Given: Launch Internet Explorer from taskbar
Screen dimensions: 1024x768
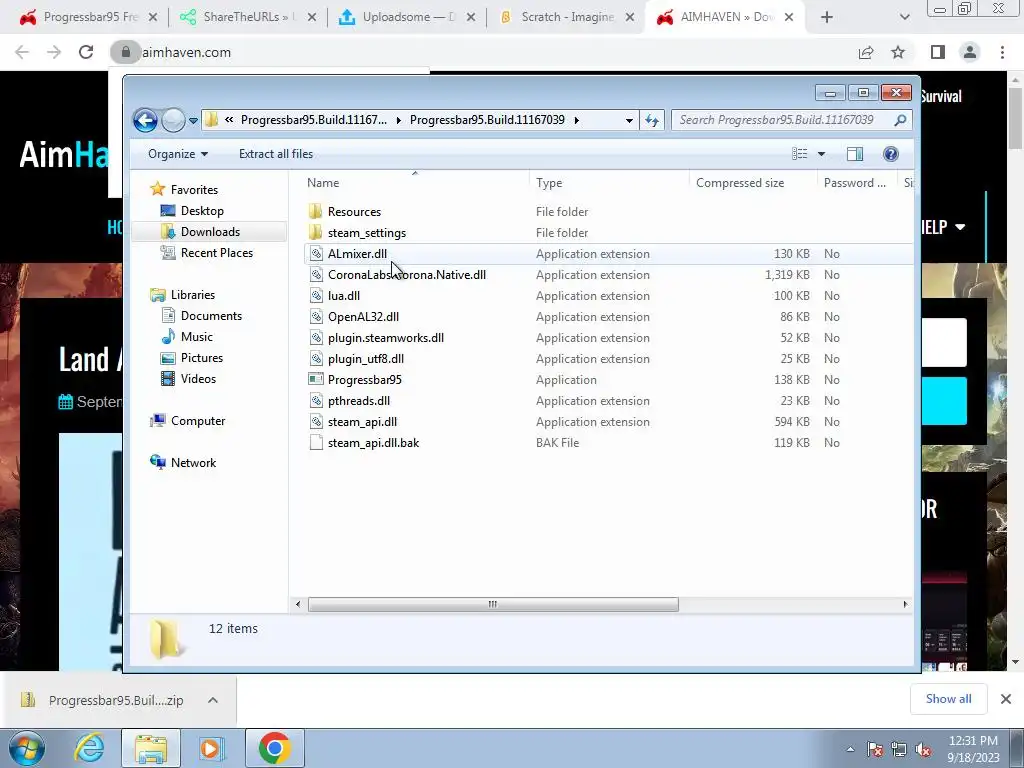Looking at the screenshot, I should coord(89,748).
